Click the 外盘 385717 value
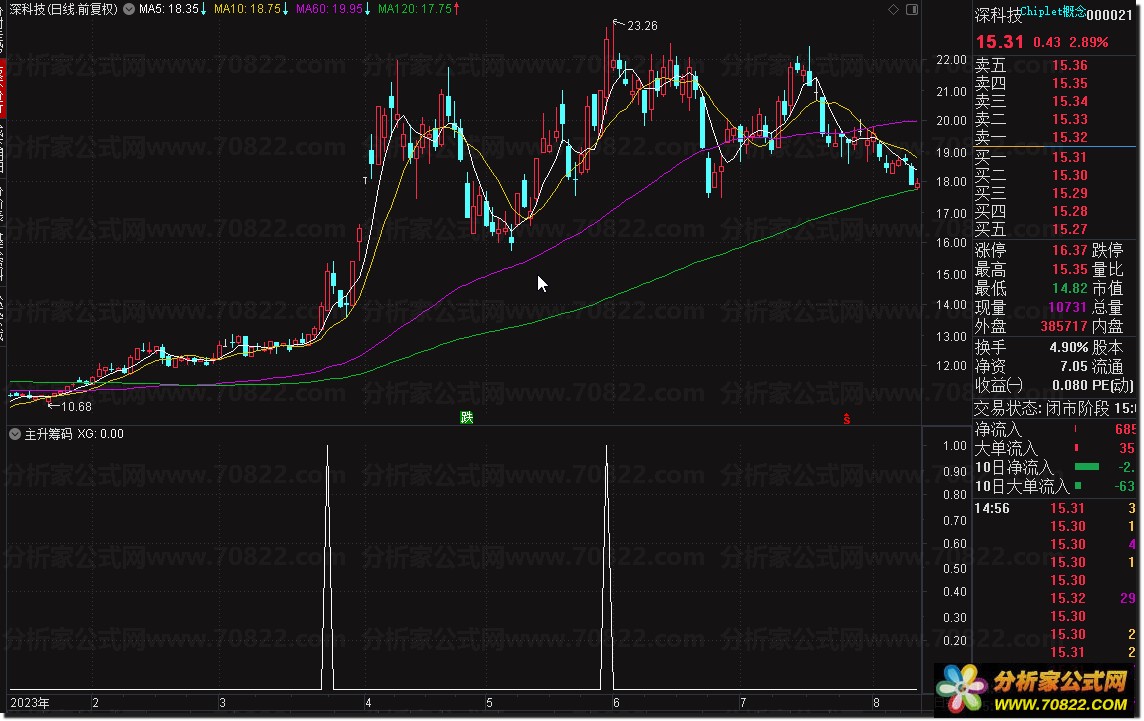This screenshot has height=721, width=1144. [x=1064, y=326]
